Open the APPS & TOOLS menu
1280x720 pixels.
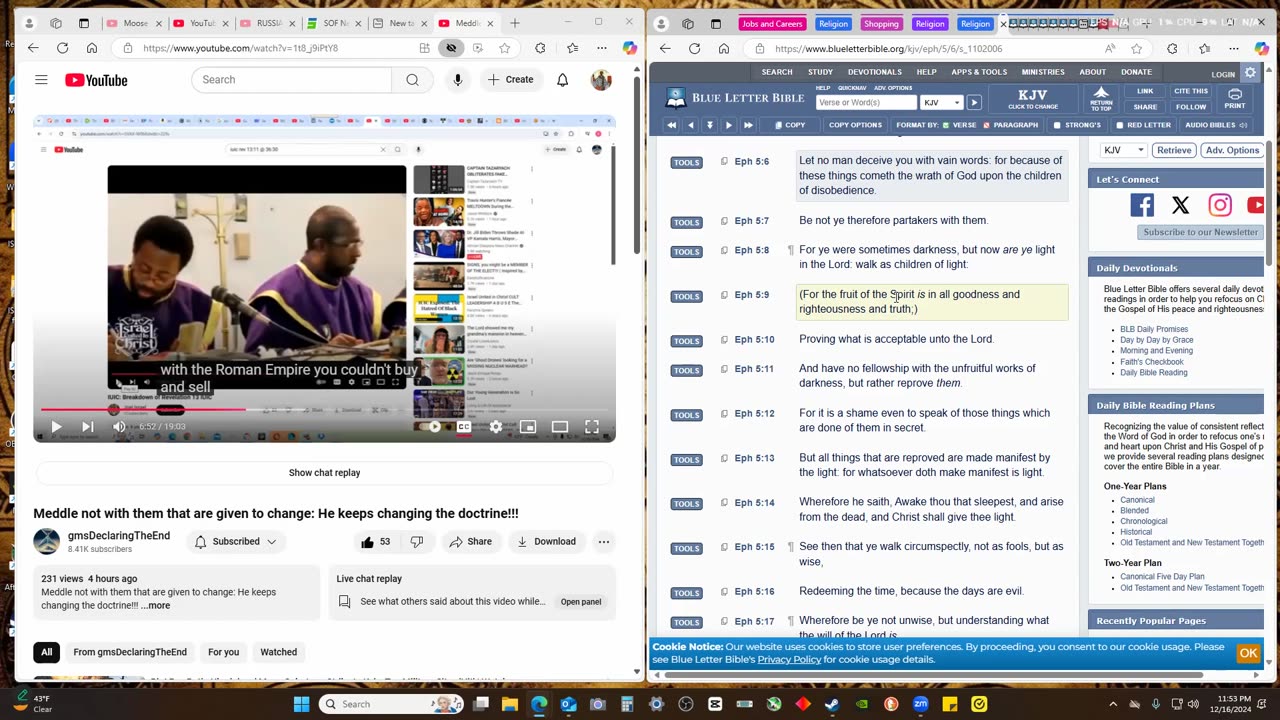[x=979, y=72]
